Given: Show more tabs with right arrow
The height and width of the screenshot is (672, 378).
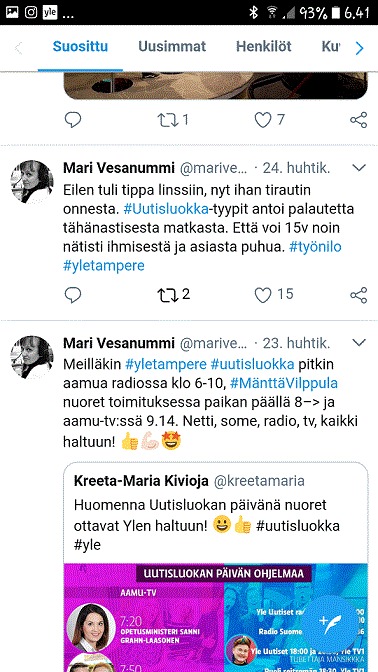Looking at the screenshot, I should 359,48.
